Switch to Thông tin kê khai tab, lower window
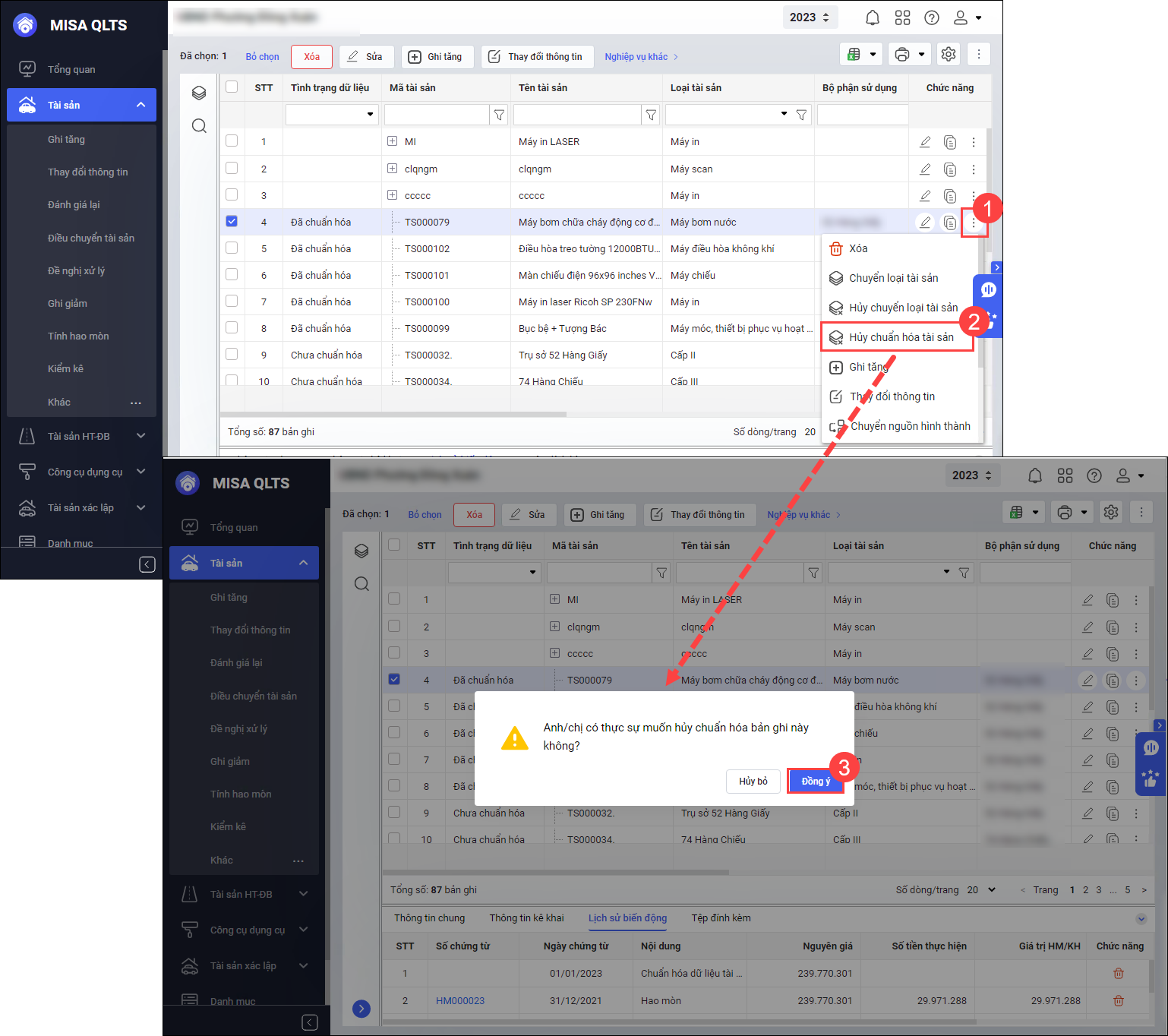1168x1036 pixels. coord(526,918)
